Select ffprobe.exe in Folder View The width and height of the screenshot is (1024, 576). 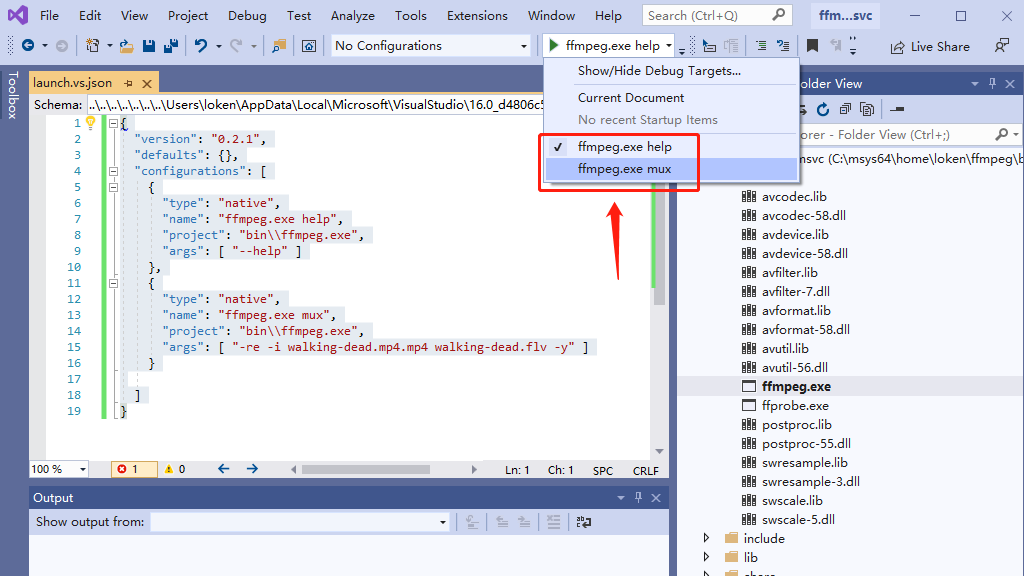pos(795,406)
